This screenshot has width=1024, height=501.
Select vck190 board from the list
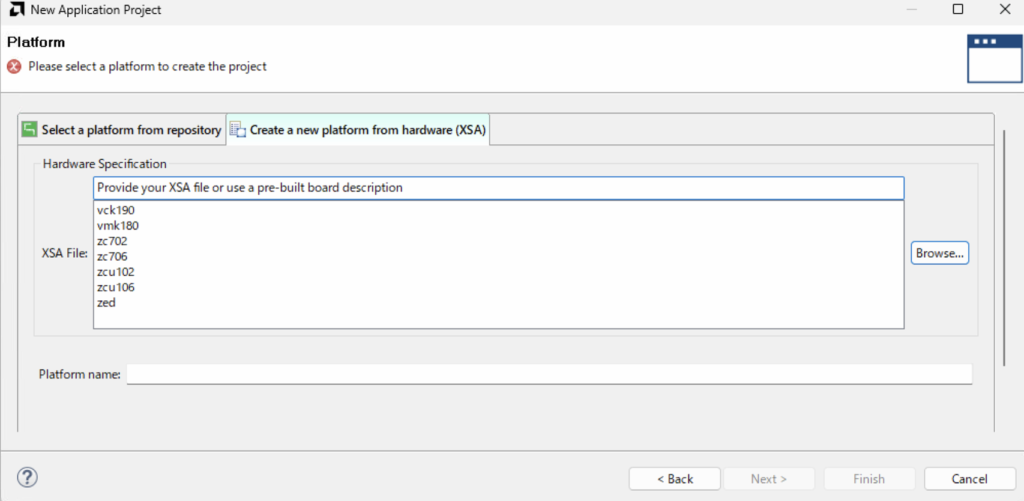116,211
